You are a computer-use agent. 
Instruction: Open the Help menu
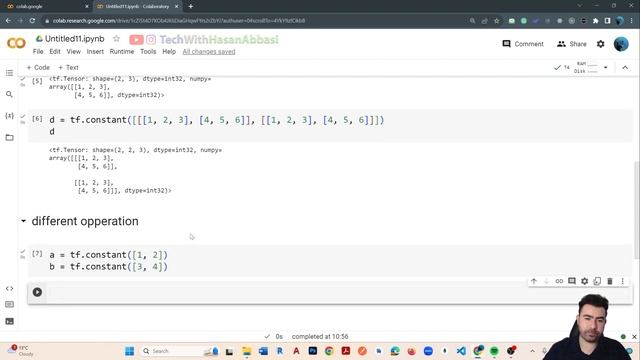pyautogui.click(x=169, y=51)
